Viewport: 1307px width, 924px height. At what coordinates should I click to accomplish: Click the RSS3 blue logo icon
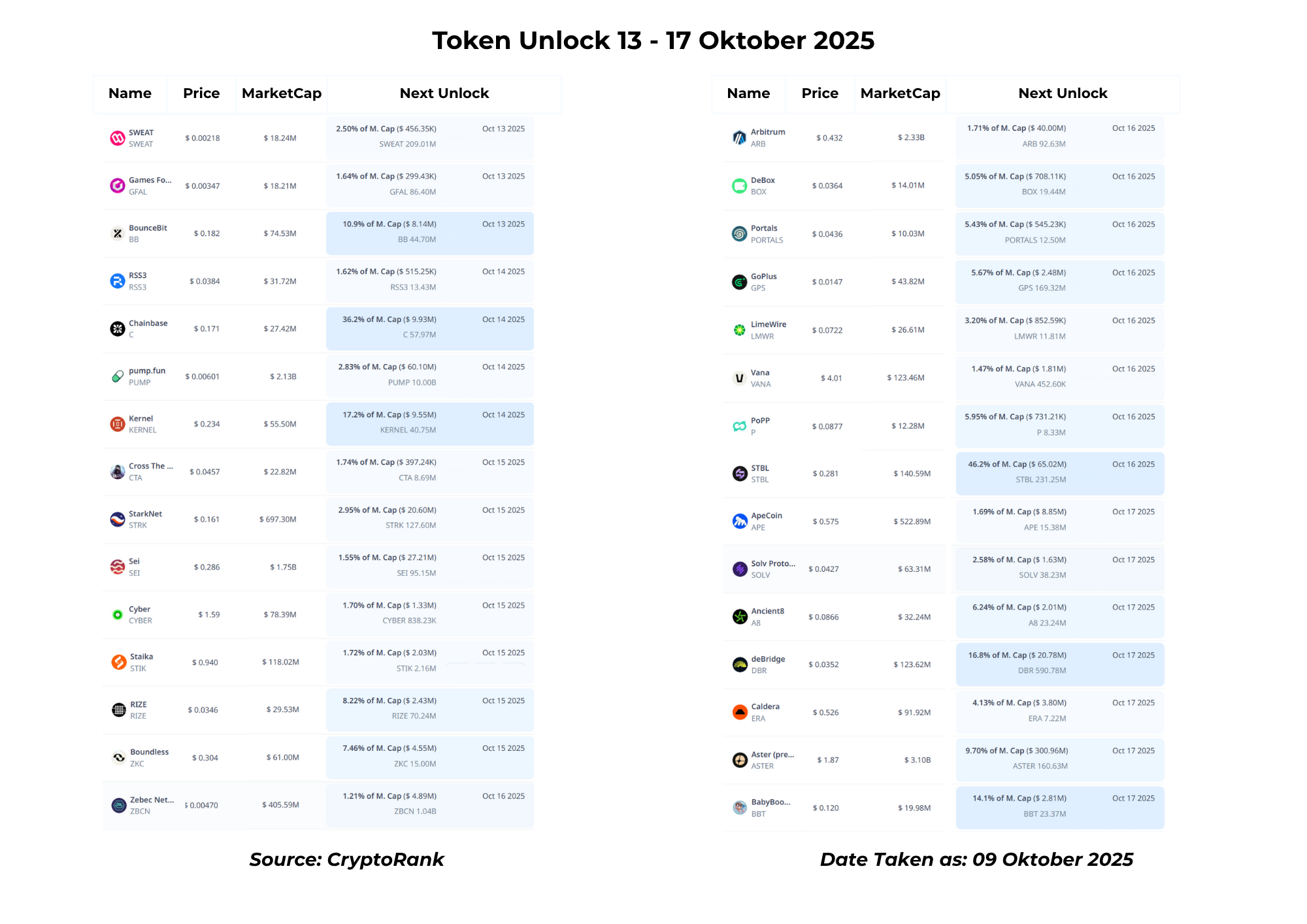pyautogui.click(x=118, y=281)
